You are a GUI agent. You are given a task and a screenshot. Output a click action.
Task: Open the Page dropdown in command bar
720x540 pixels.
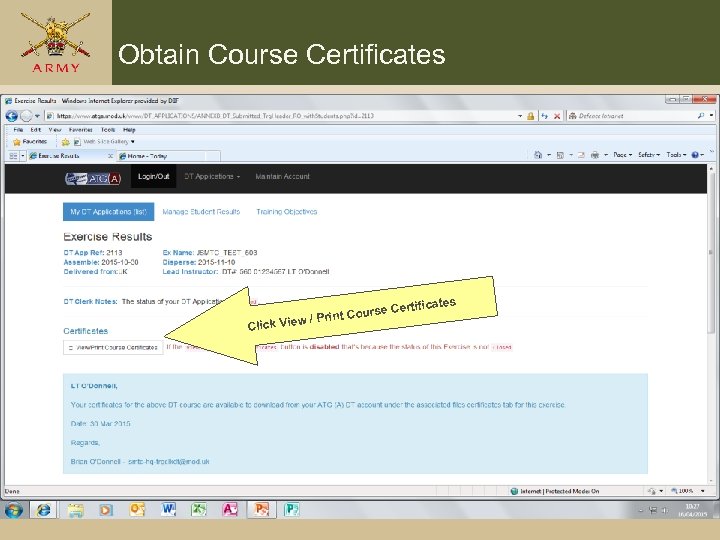(623, 155)
